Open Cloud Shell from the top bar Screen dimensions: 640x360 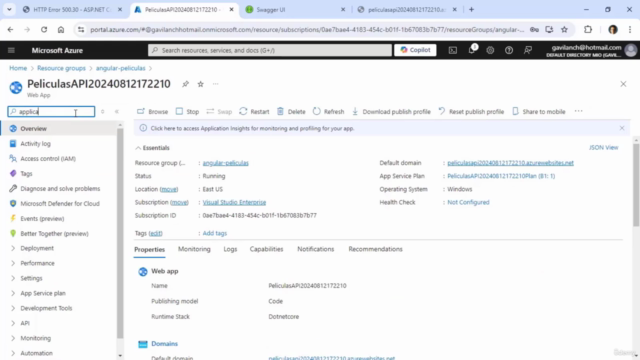pyautogui.click(x=453, y=50)
